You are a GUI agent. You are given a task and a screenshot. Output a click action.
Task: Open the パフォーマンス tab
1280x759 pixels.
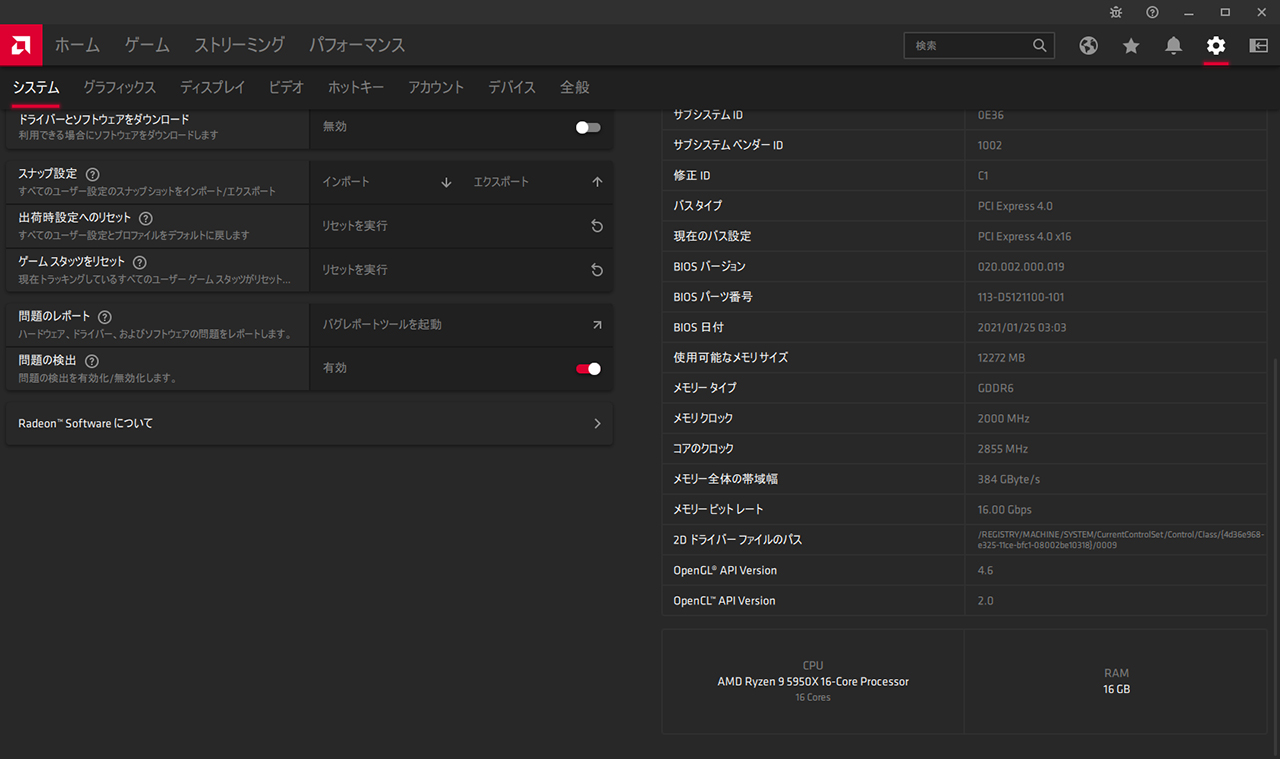click(357, 45)
